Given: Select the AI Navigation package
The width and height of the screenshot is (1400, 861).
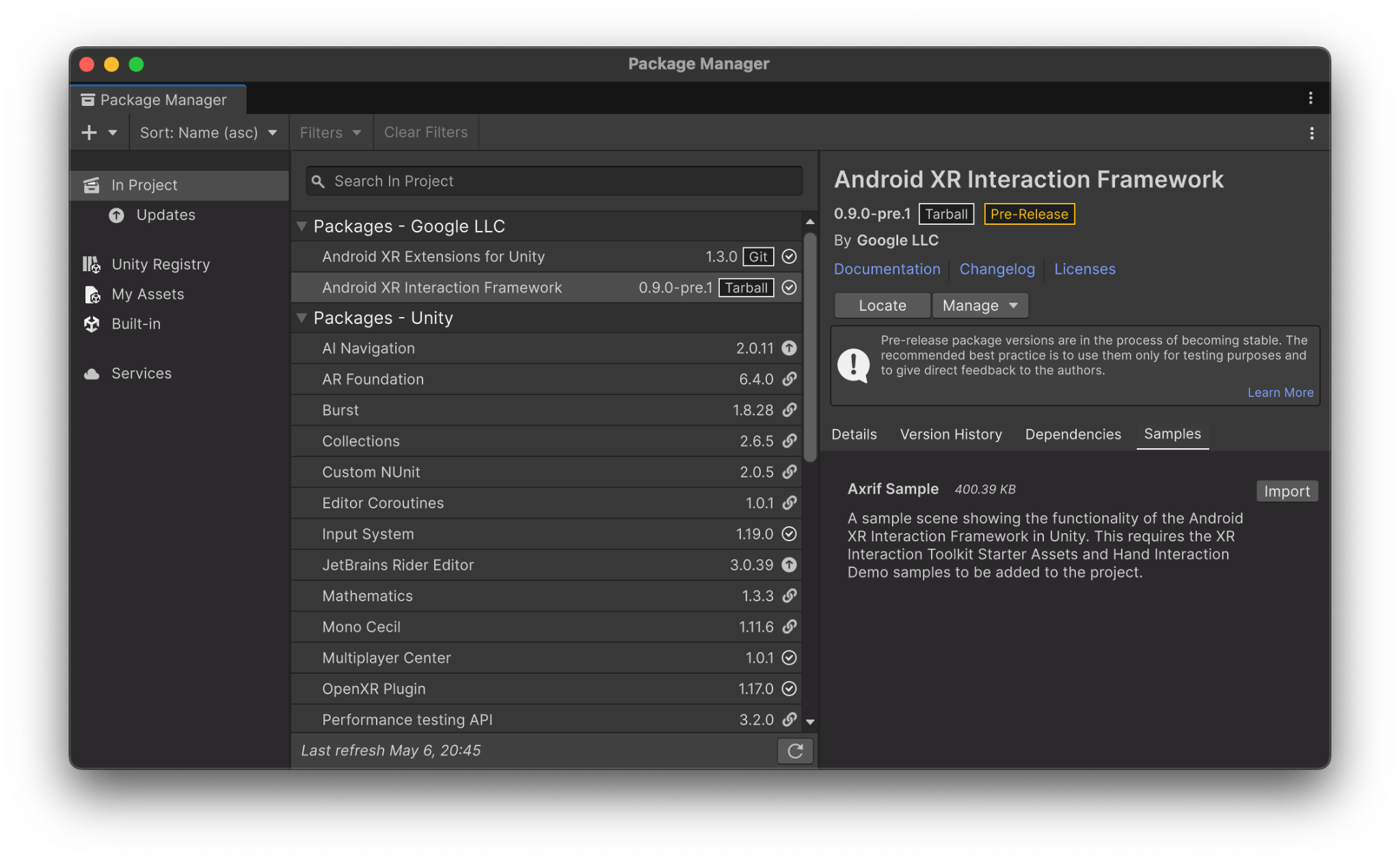Looking at the screenshot, I should (x=546, y=348).
